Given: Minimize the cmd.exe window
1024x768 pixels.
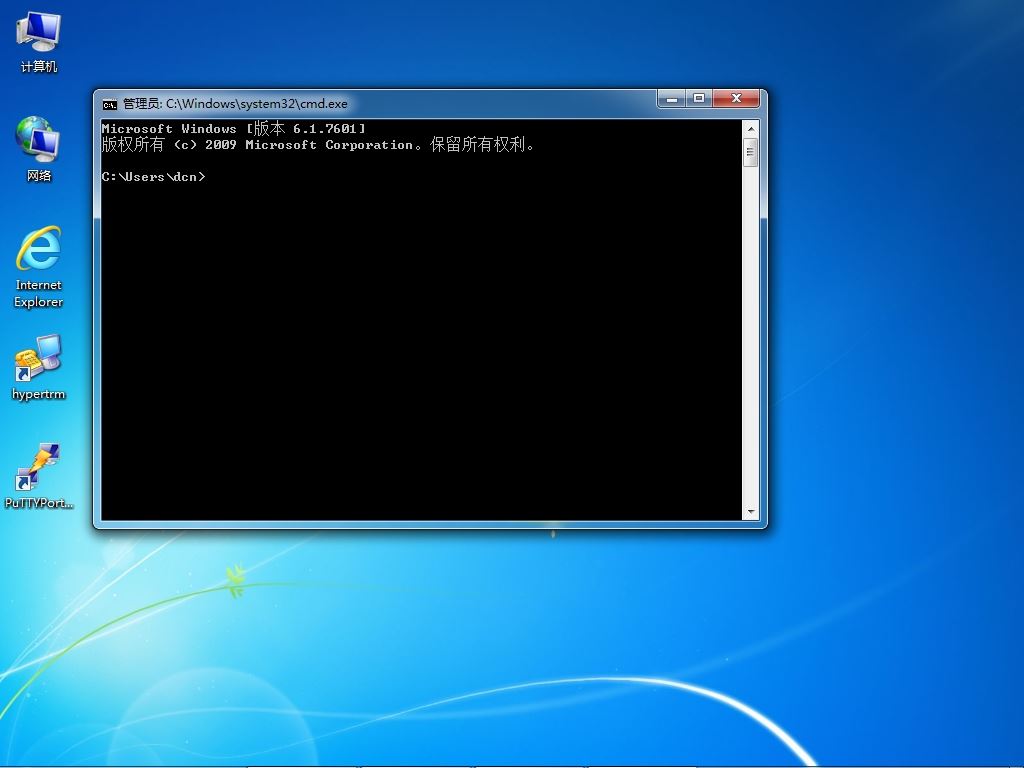Looking at the screenshot, I should click(671, 99).
